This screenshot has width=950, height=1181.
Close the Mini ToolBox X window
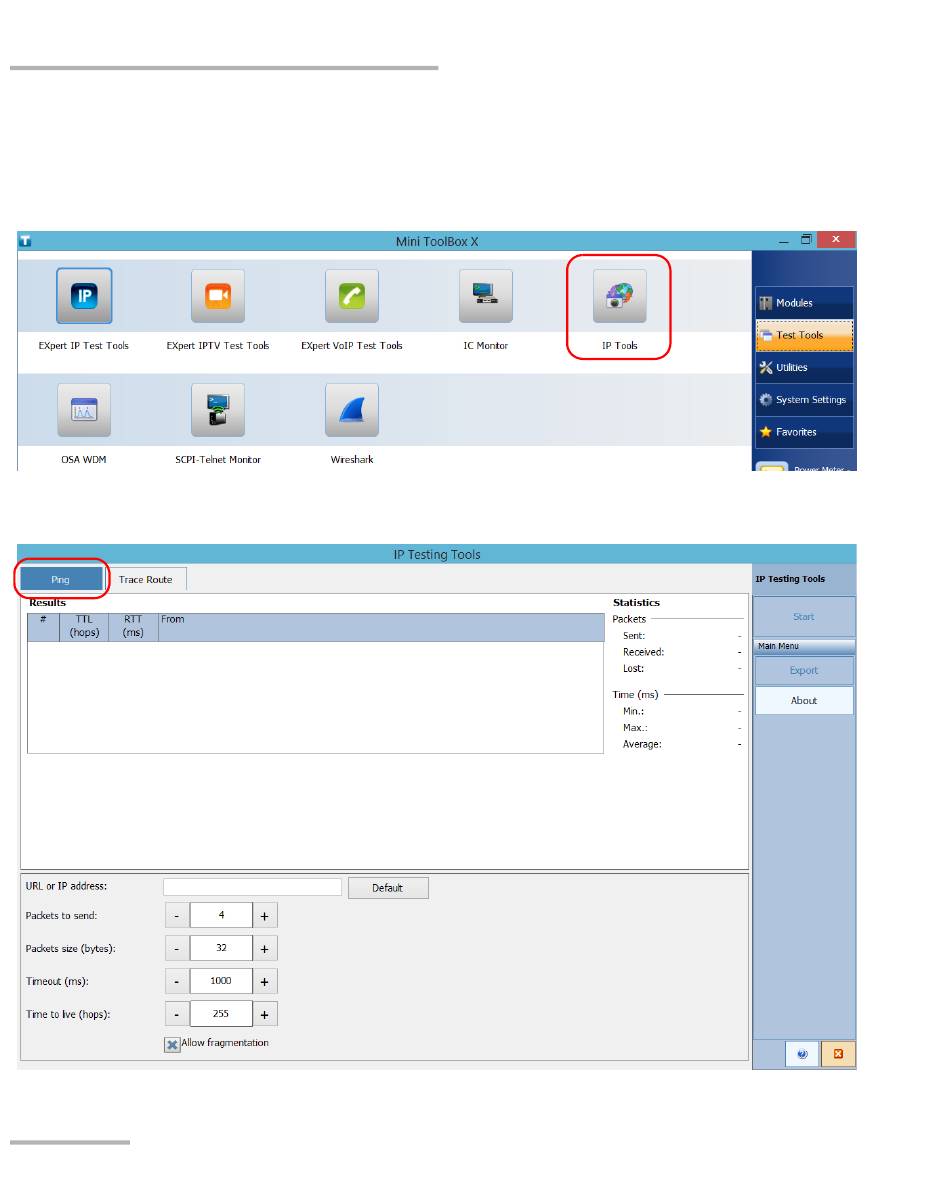pyautogui.click(x=835, y=240)
